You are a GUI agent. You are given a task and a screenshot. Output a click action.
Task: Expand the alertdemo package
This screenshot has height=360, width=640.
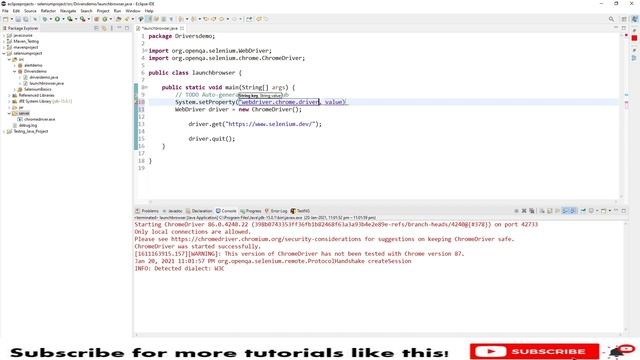15,65
